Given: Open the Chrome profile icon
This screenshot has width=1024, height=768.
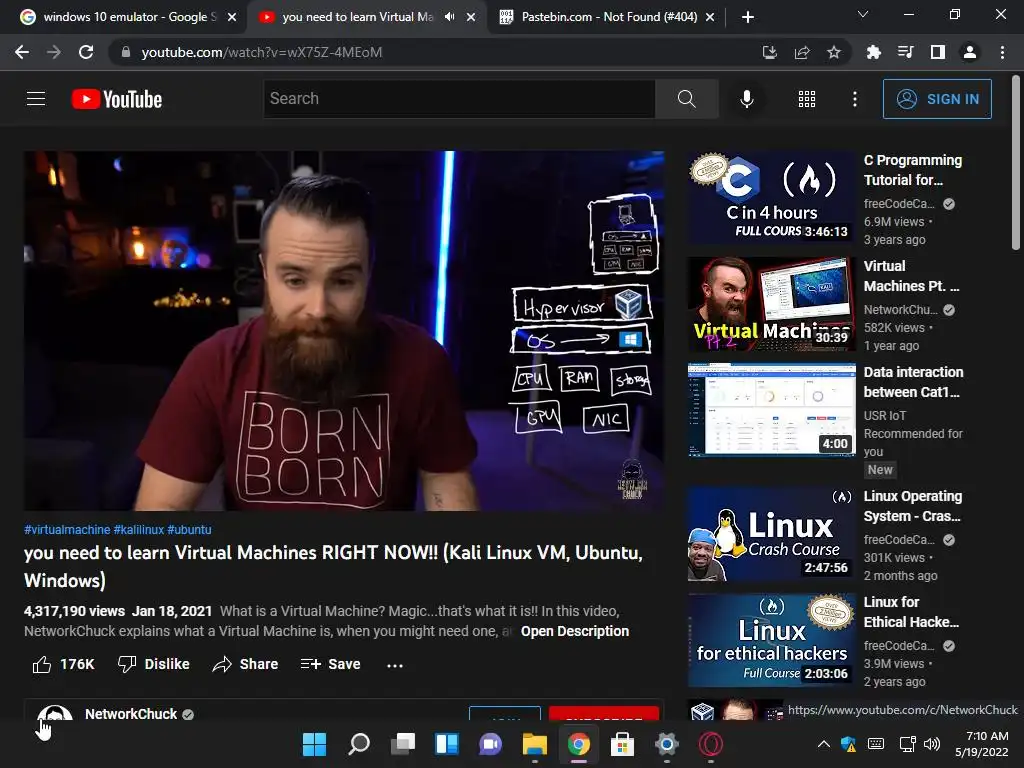Looking at the screenshot, I should (x=970, y=52).
